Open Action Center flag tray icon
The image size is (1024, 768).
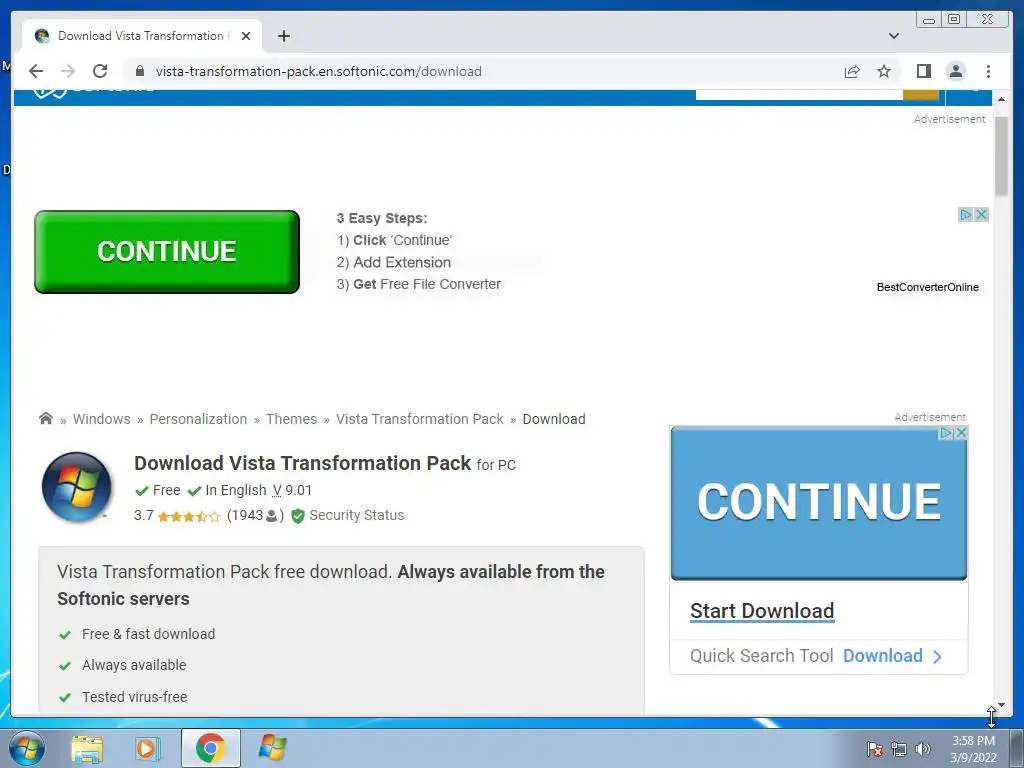[874, 749]
